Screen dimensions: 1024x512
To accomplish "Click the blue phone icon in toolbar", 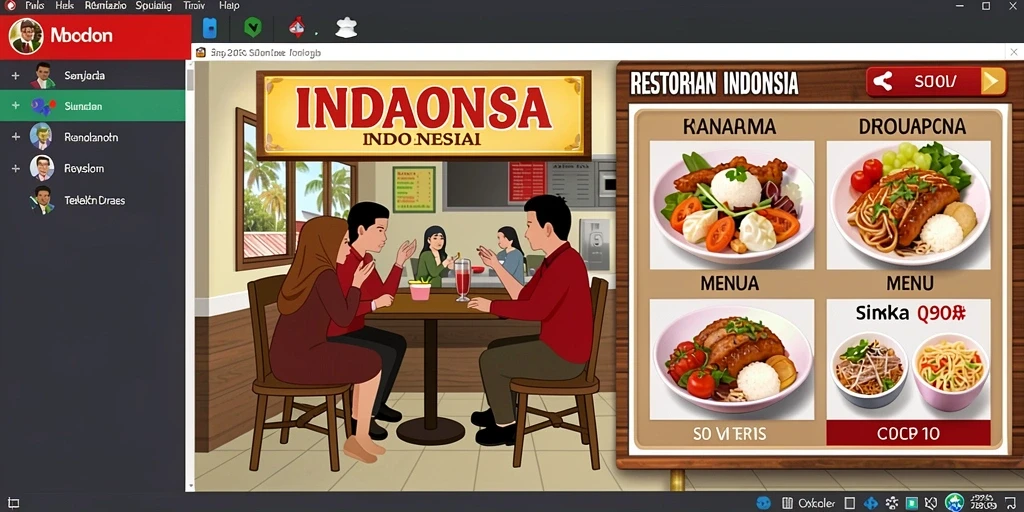I will (x=210, y=28).
